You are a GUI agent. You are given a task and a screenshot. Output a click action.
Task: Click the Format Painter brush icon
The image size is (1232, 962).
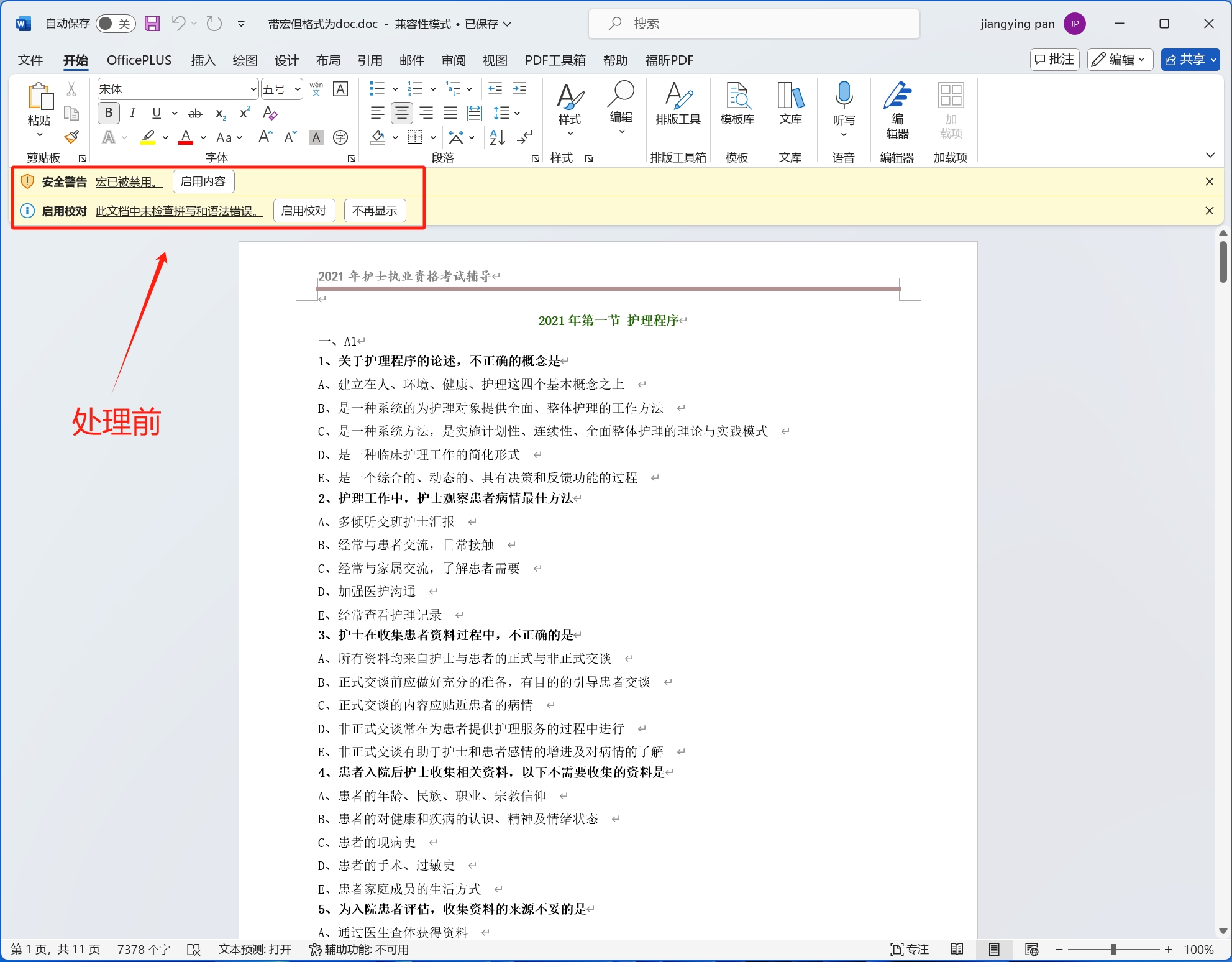[x=71, y=137]
